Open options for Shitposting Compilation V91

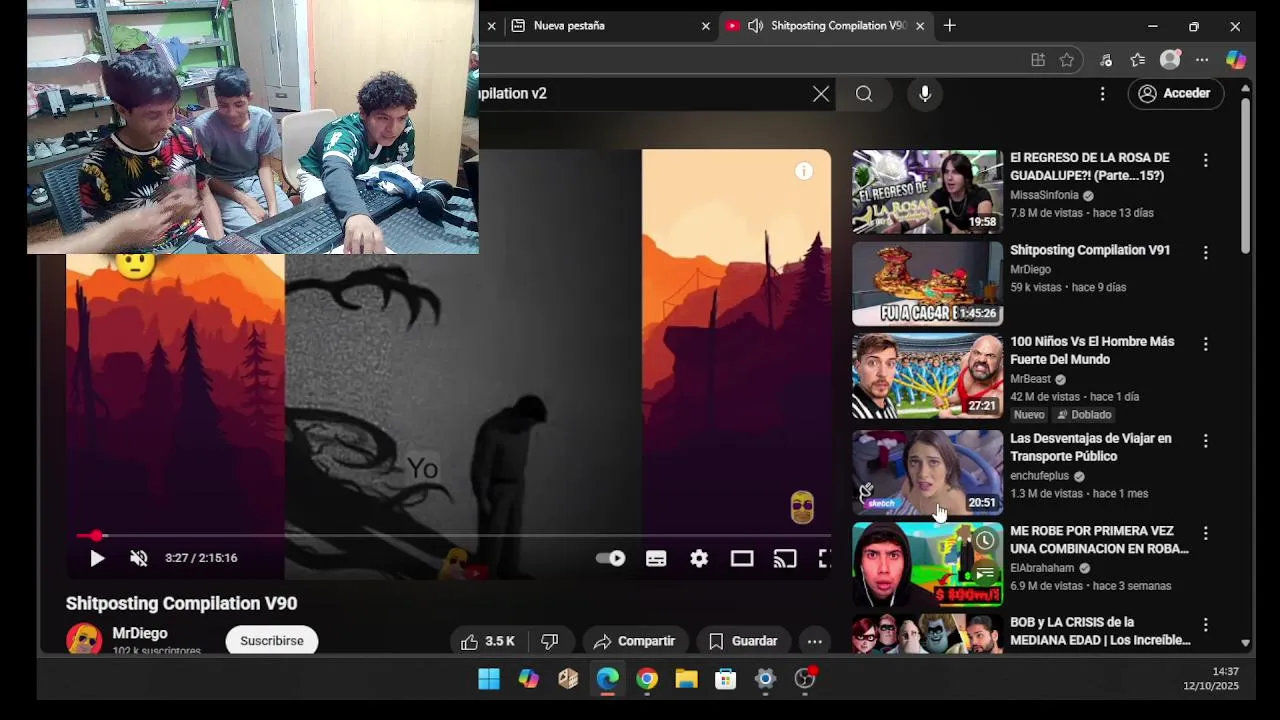point(1206,252)
